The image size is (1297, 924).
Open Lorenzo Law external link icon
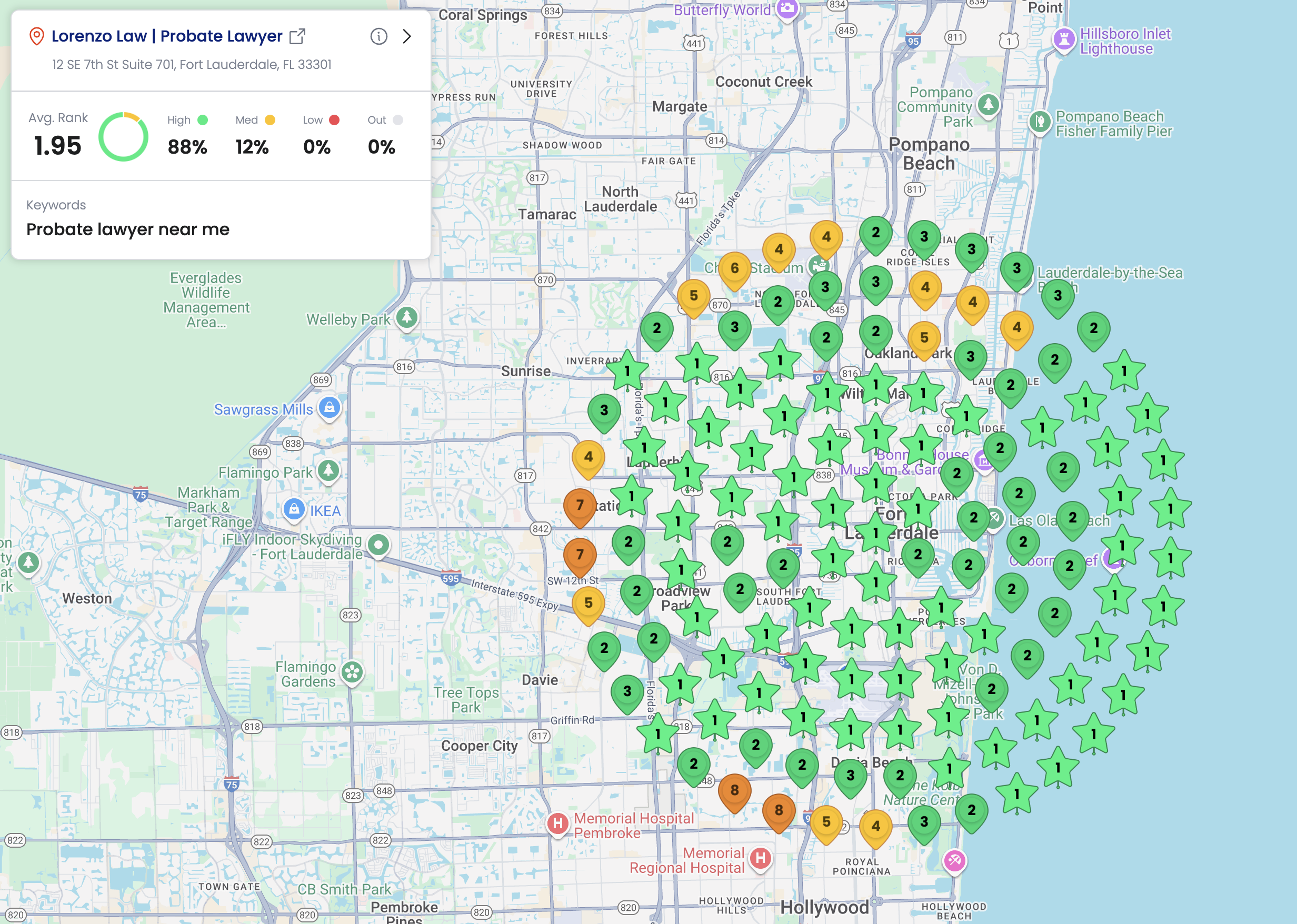point(297,36)
